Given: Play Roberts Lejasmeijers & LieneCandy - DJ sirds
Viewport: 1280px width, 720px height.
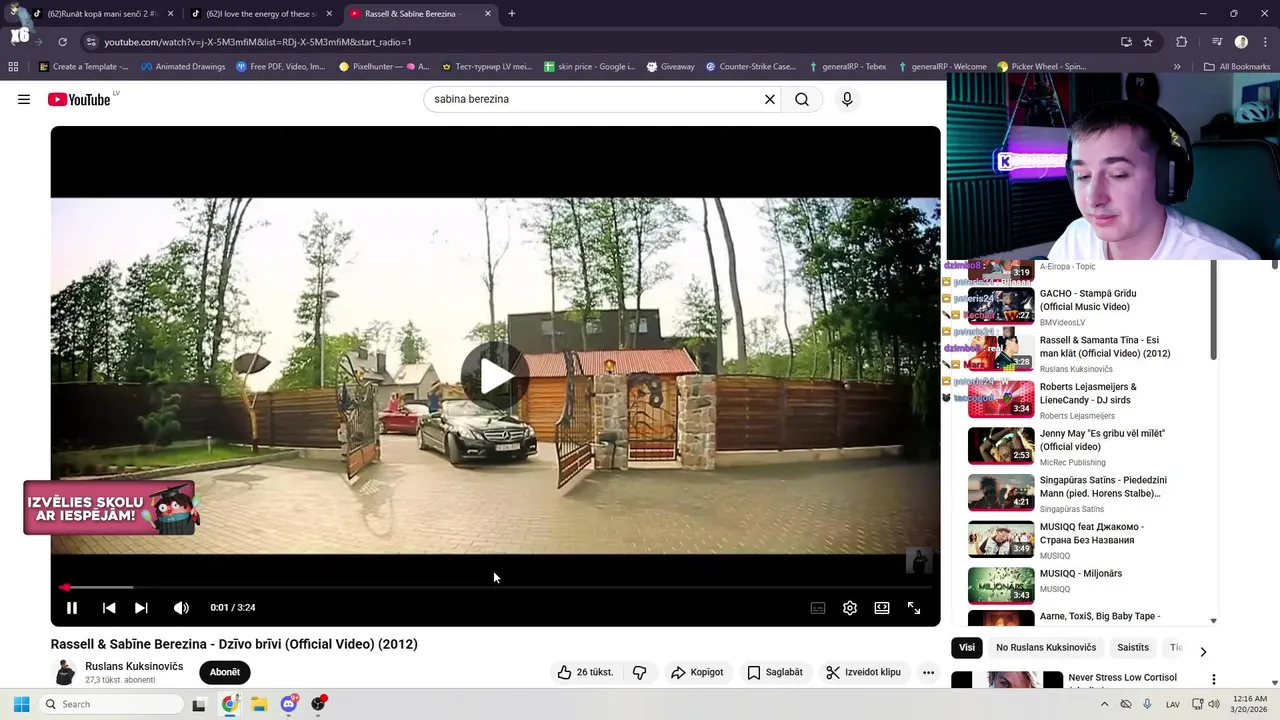Looking at the screenshot, I should (x=1088, y=393).
